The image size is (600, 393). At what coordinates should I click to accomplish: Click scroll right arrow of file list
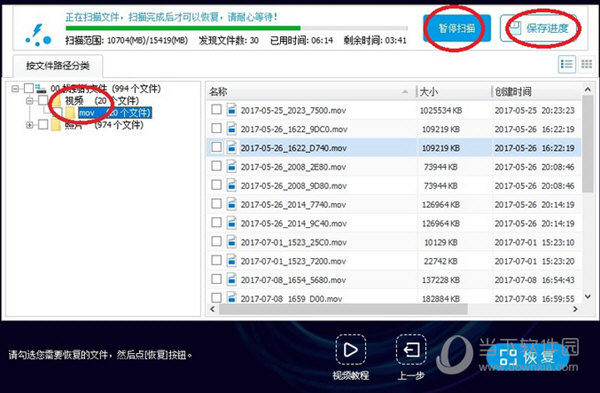point(575,309)
